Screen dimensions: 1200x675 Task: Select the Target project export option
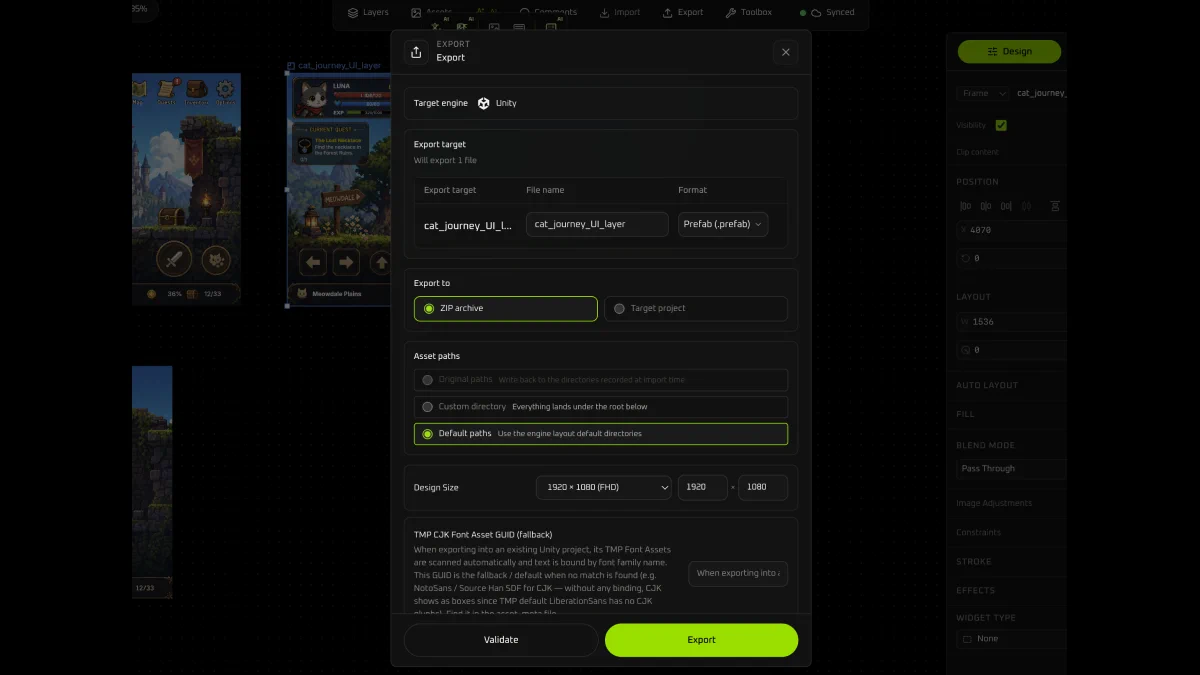coord(696,308)
